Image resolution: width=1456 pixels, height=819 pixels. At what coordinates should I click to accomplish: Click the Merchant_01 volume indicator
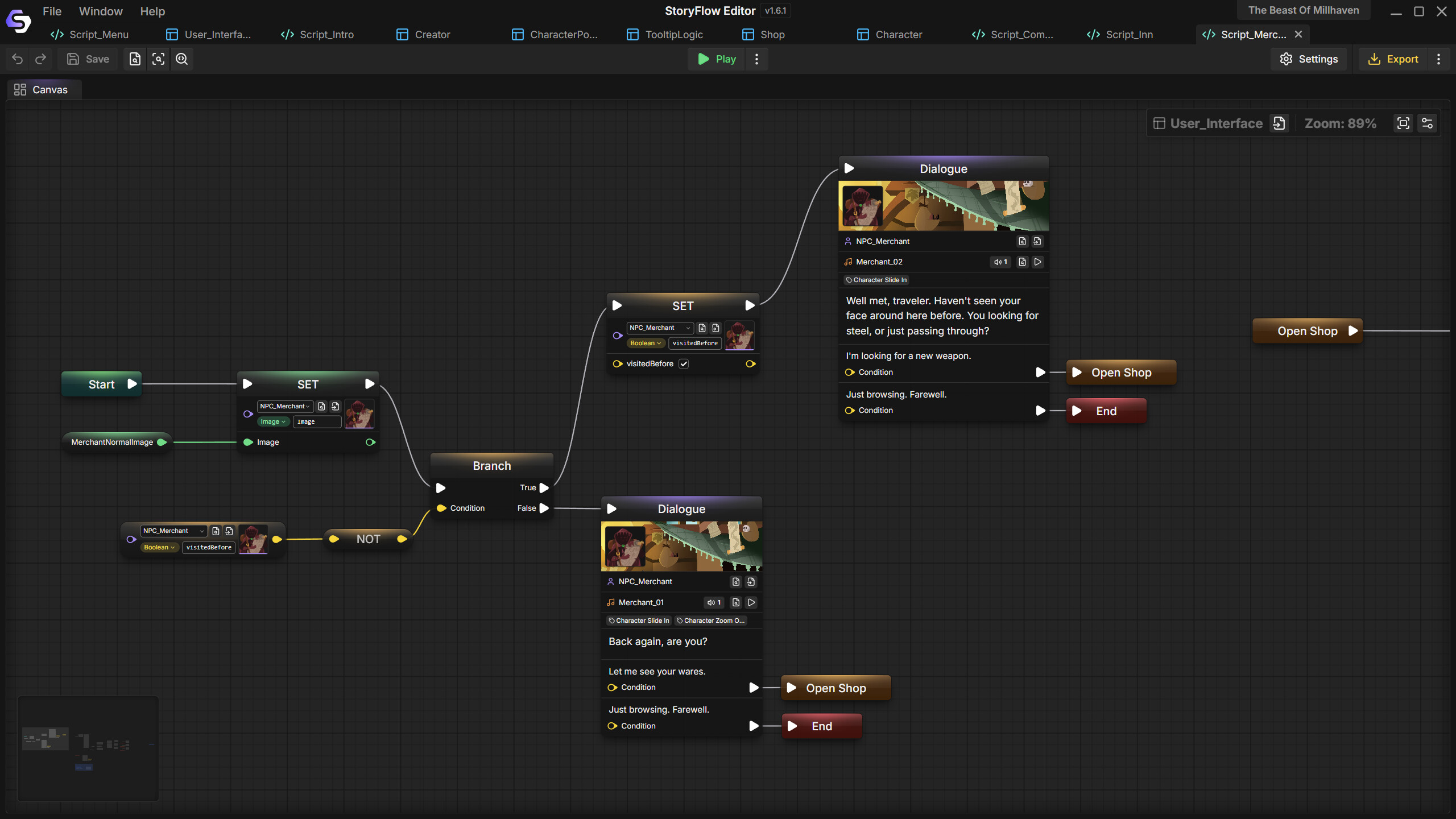[714, 602]
